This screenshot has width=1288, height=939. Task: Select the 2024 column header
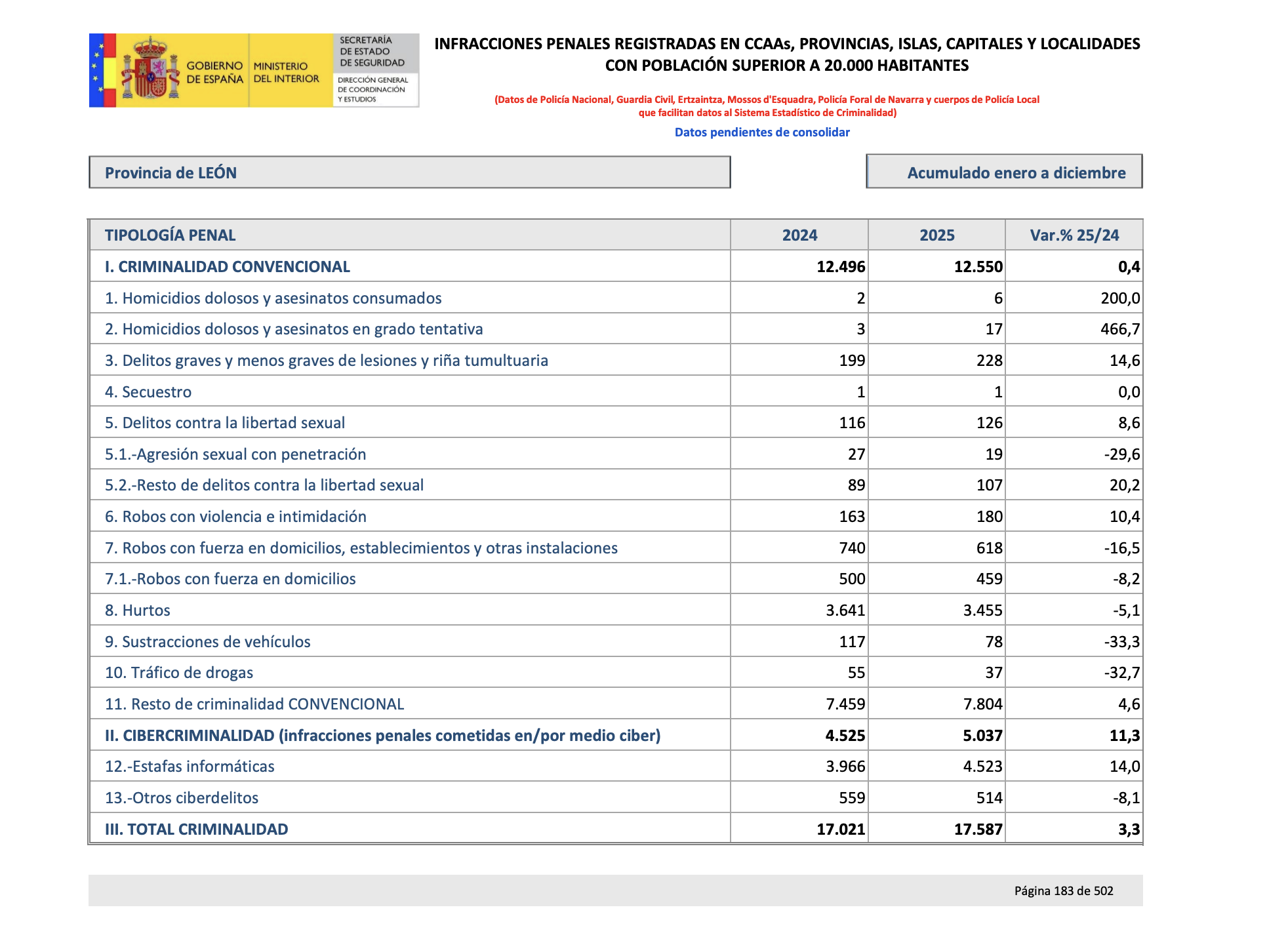[799, 234]
